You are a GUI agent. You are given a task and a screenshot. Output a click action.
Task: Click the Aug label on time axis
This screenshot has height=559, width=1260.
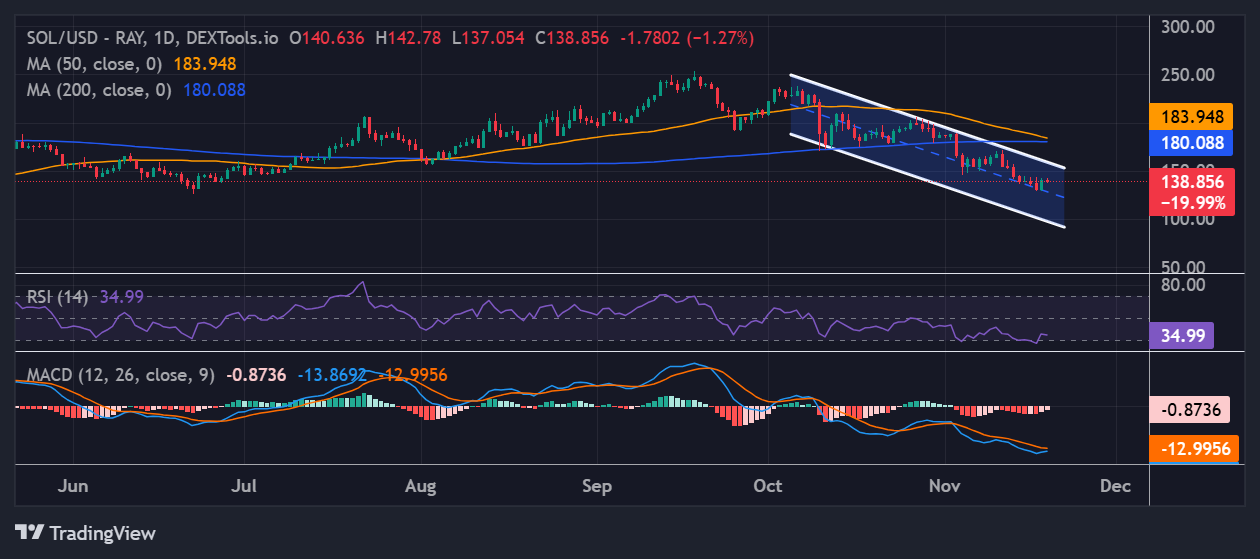point(421,486)
